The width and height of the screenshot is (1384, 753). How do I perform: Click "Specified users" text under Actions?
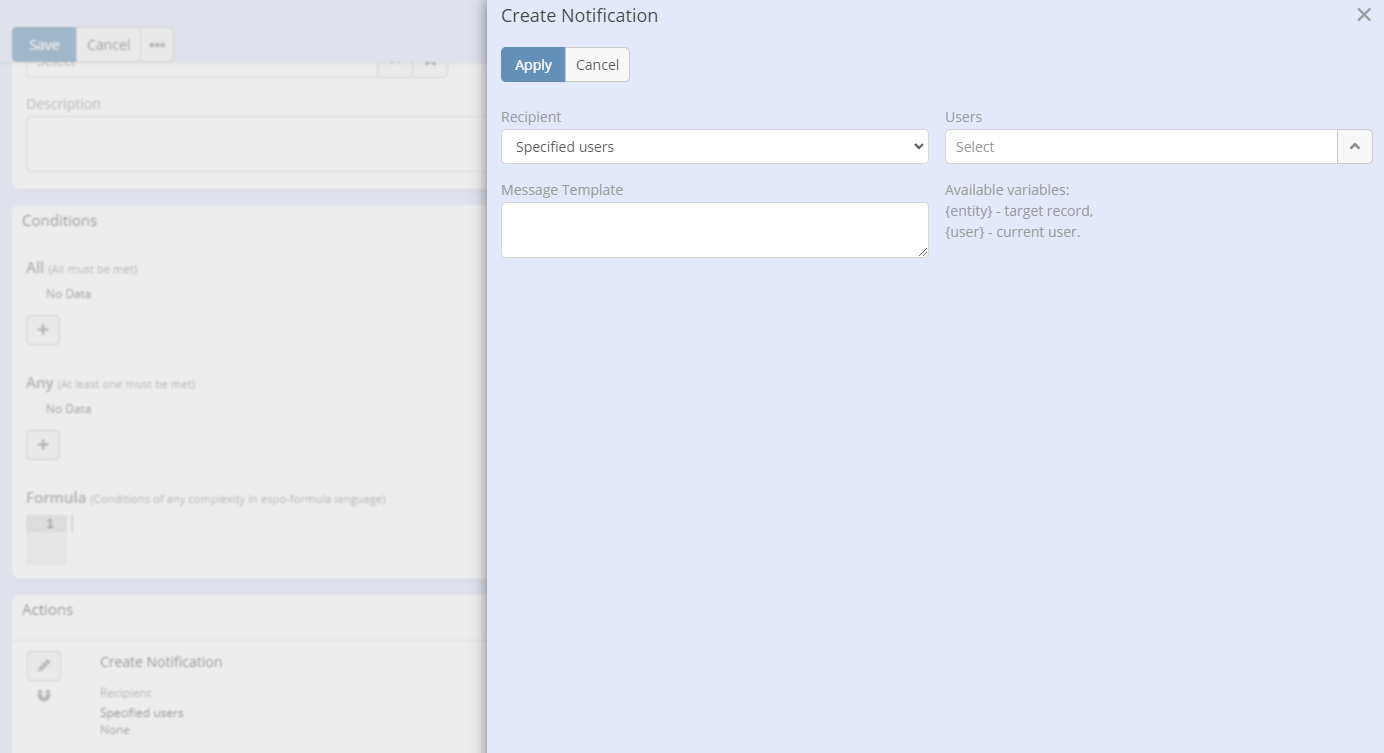click(142, 713)
